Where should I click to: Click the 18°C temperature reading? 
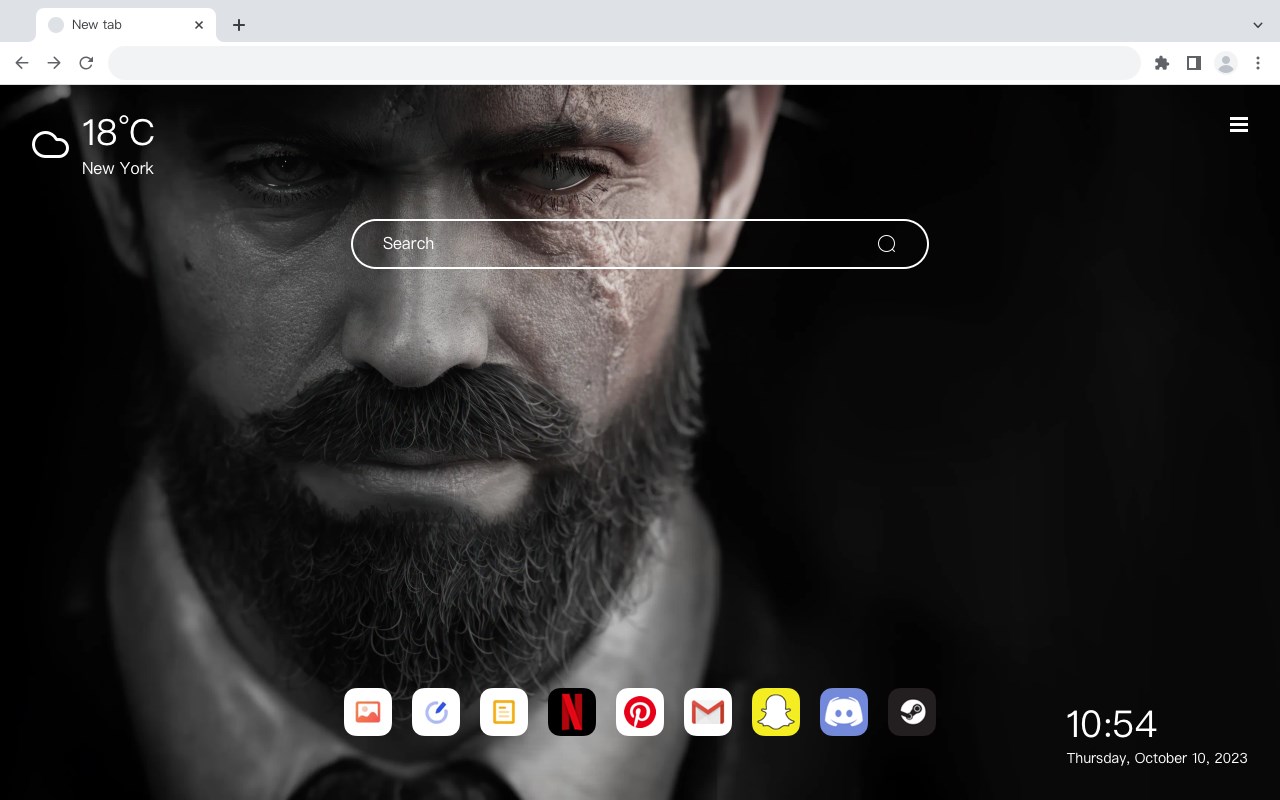point(118,133)
